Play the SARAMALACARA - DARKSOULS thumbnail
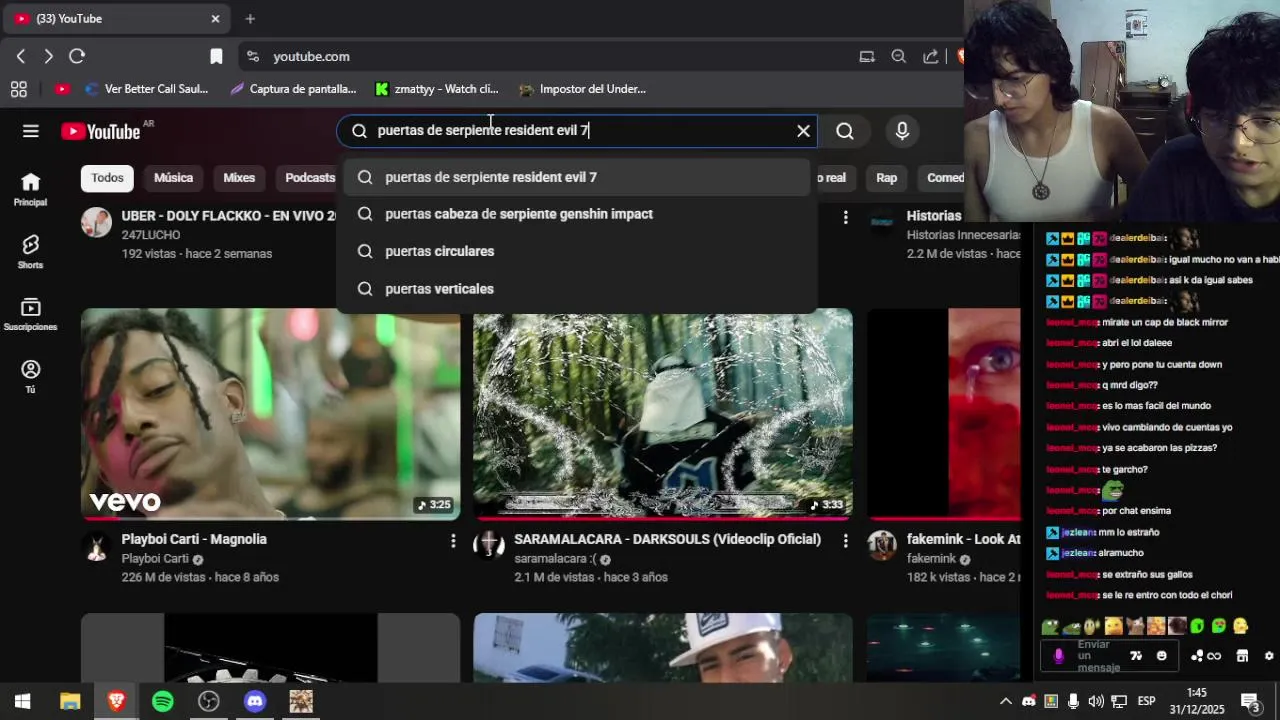This screenshot has width=1280, height=720. (663, 414)
